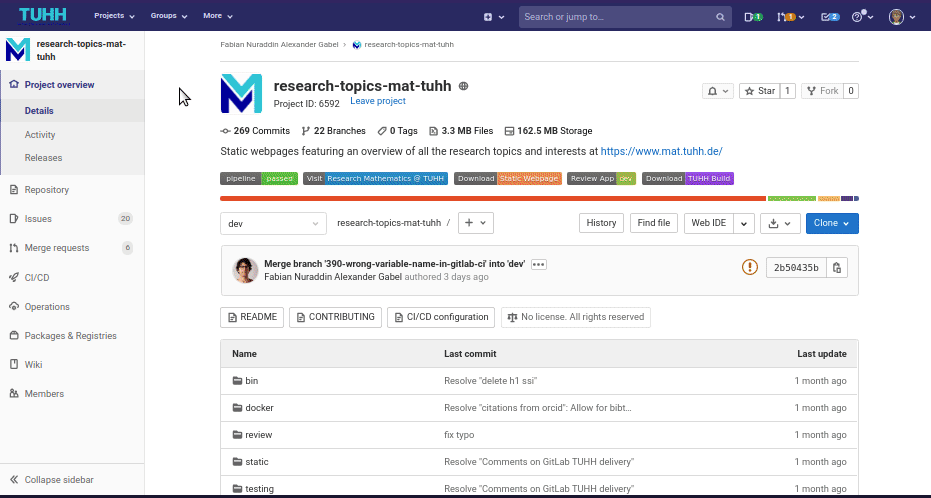Click the public visibility globe icon

tap(464, 86)
